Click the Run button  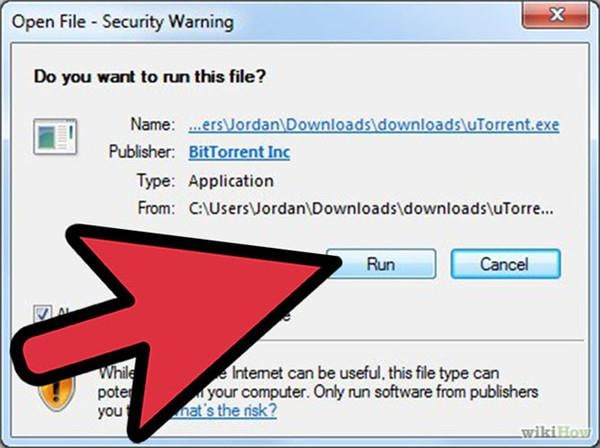pos(381,264)
